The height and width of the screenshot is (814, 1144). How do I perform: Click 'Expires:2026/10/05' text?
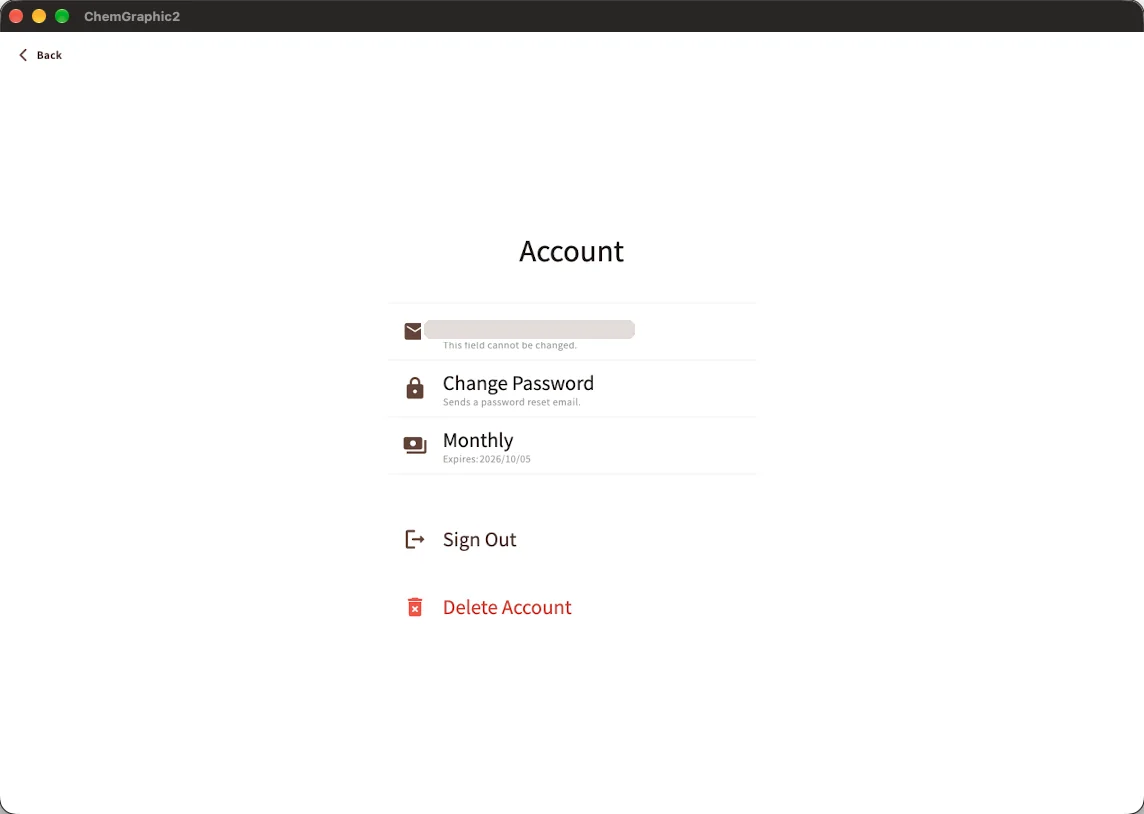tap(487, 460)
